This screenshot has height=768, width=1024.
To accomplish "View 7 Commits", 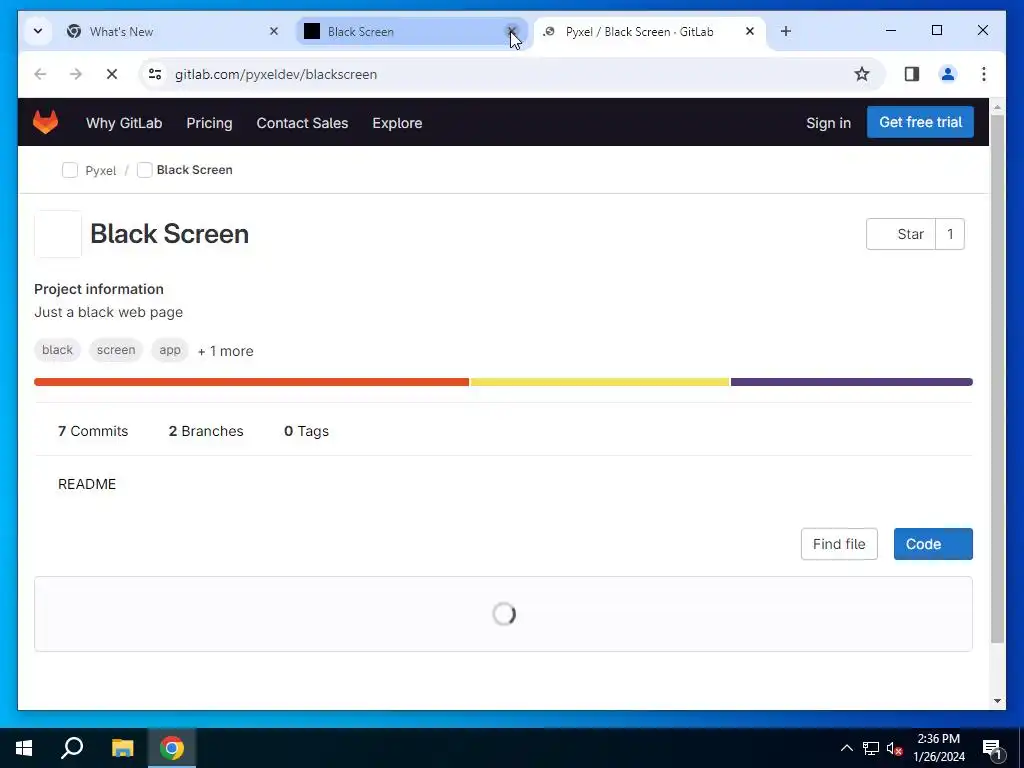I will (93, 431).
